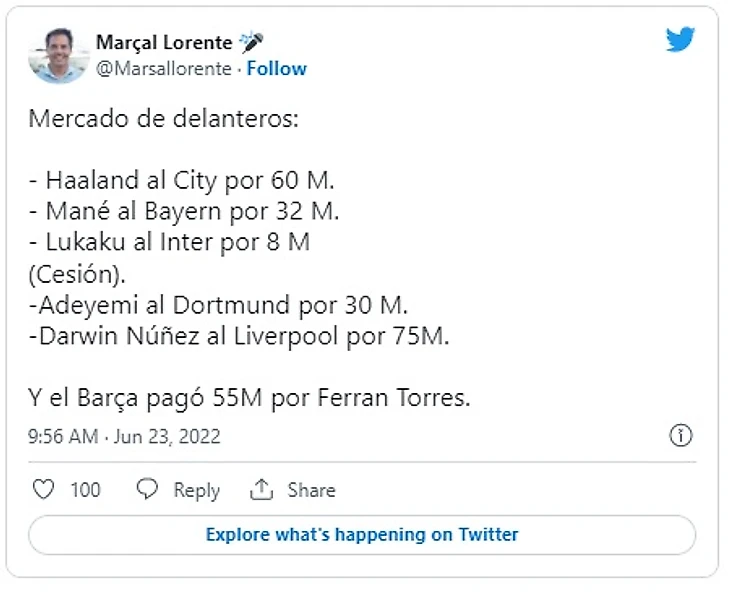
Task: Click the Share label
Action: click(x=311, y=490)
